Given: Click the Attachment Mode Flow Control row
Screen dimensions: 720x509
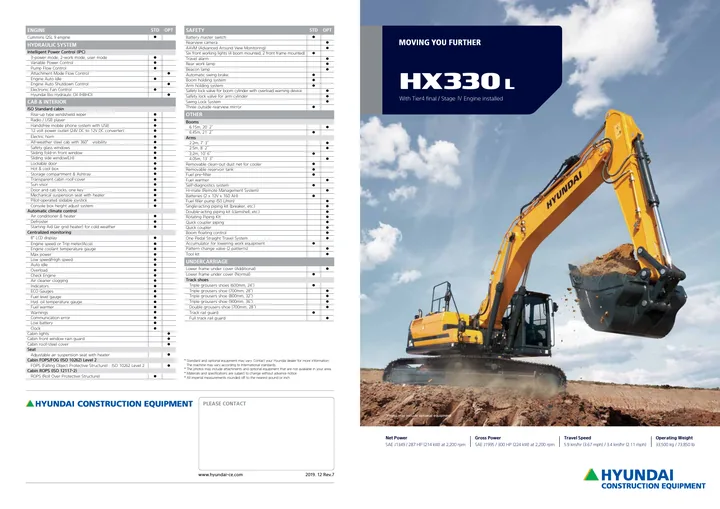Looking at the screenshot, I should (101, 74).
